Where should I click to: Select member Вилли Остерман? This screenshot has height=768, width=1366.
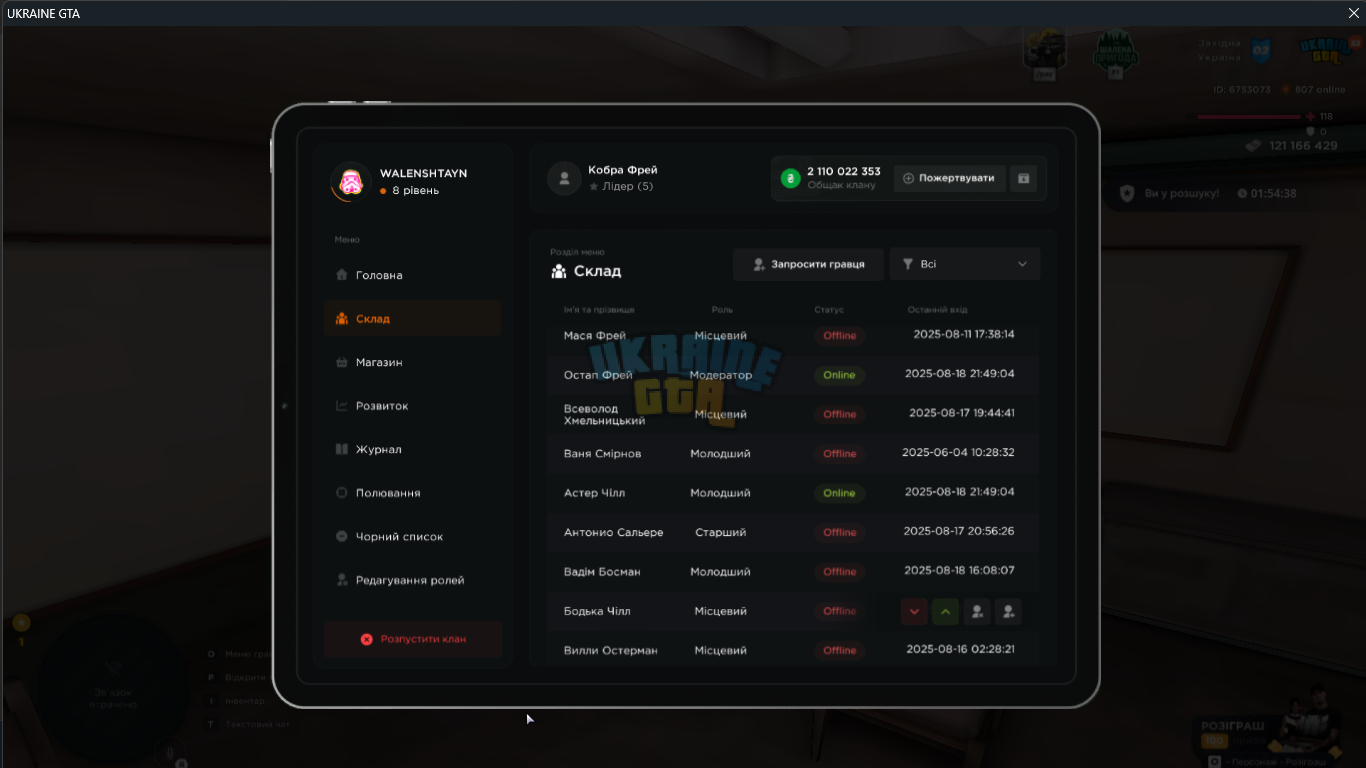[x=611, y=650]
